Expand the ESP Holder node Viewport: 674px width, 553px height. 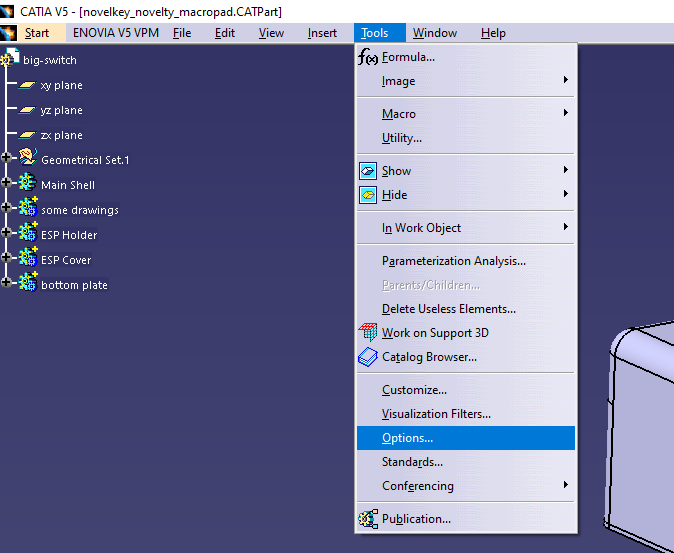click(6, 232)
